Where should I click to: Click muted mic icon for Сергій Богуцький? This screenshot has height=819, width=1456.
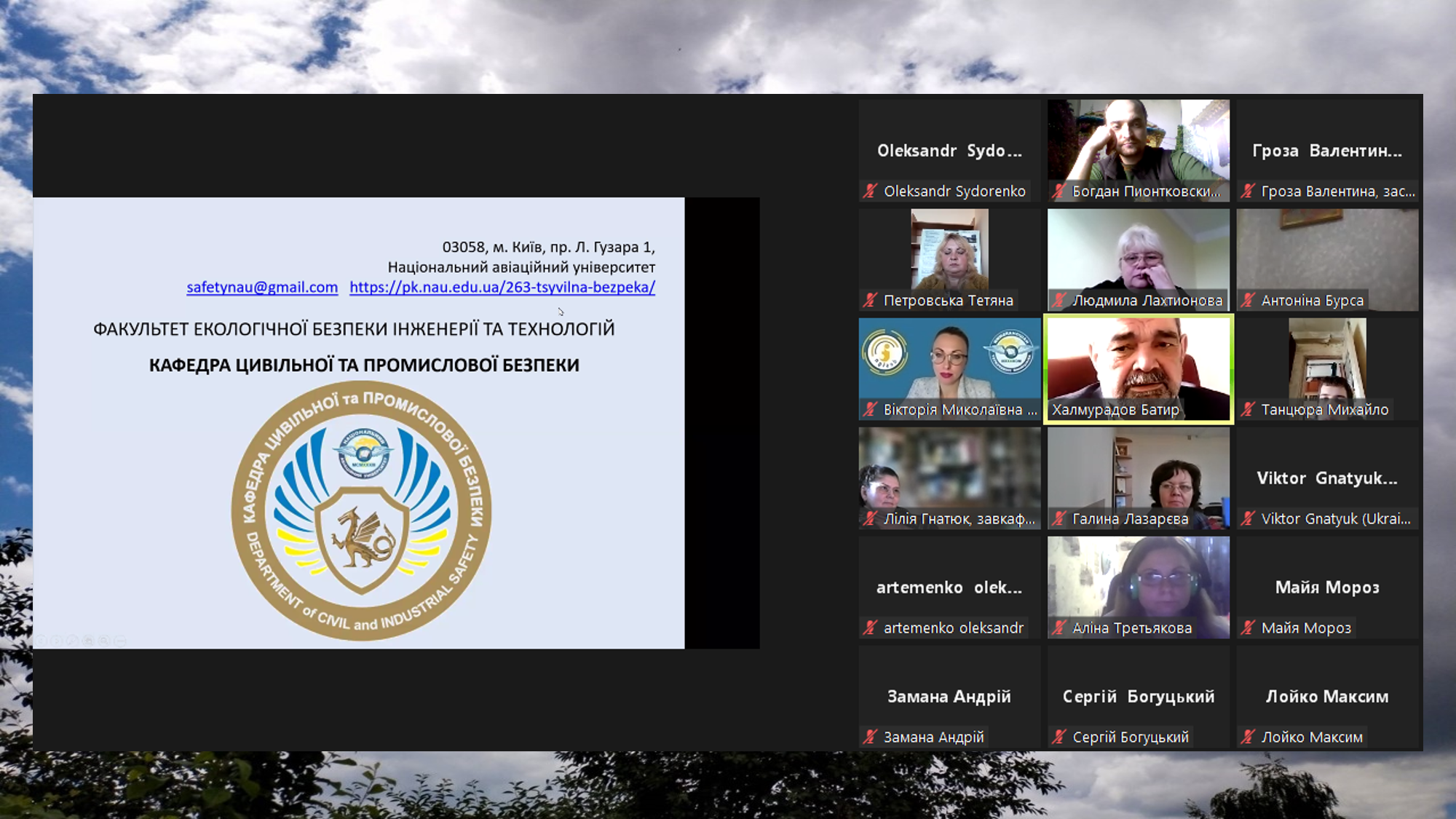(1059, 737)
